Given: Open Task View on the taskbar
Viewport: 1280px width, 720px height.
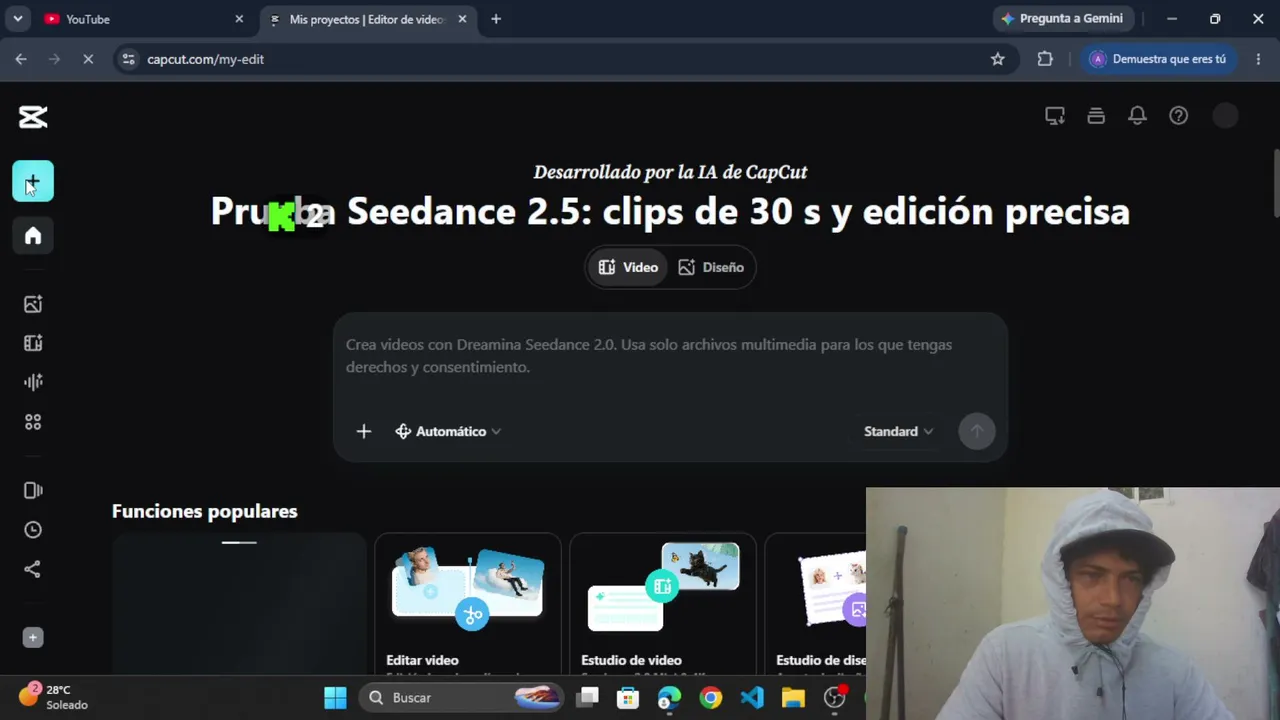Looking at the screenshot, I should [588, 697].
